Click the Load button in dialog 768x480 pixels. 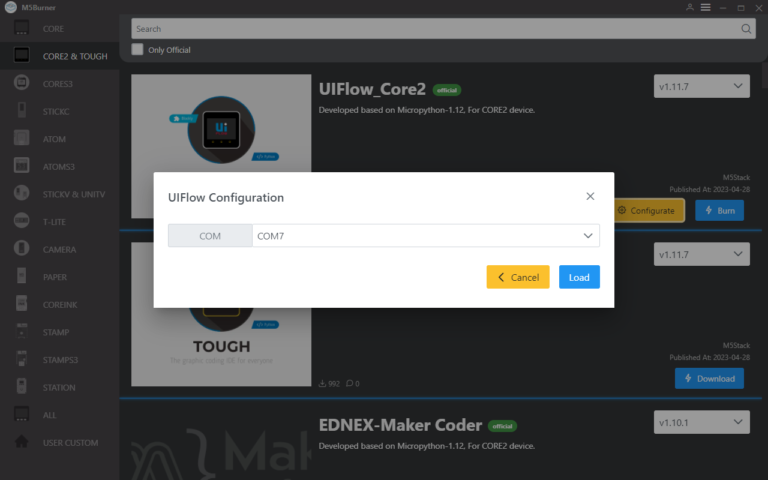pyautogui.click(x=579, y=277)
